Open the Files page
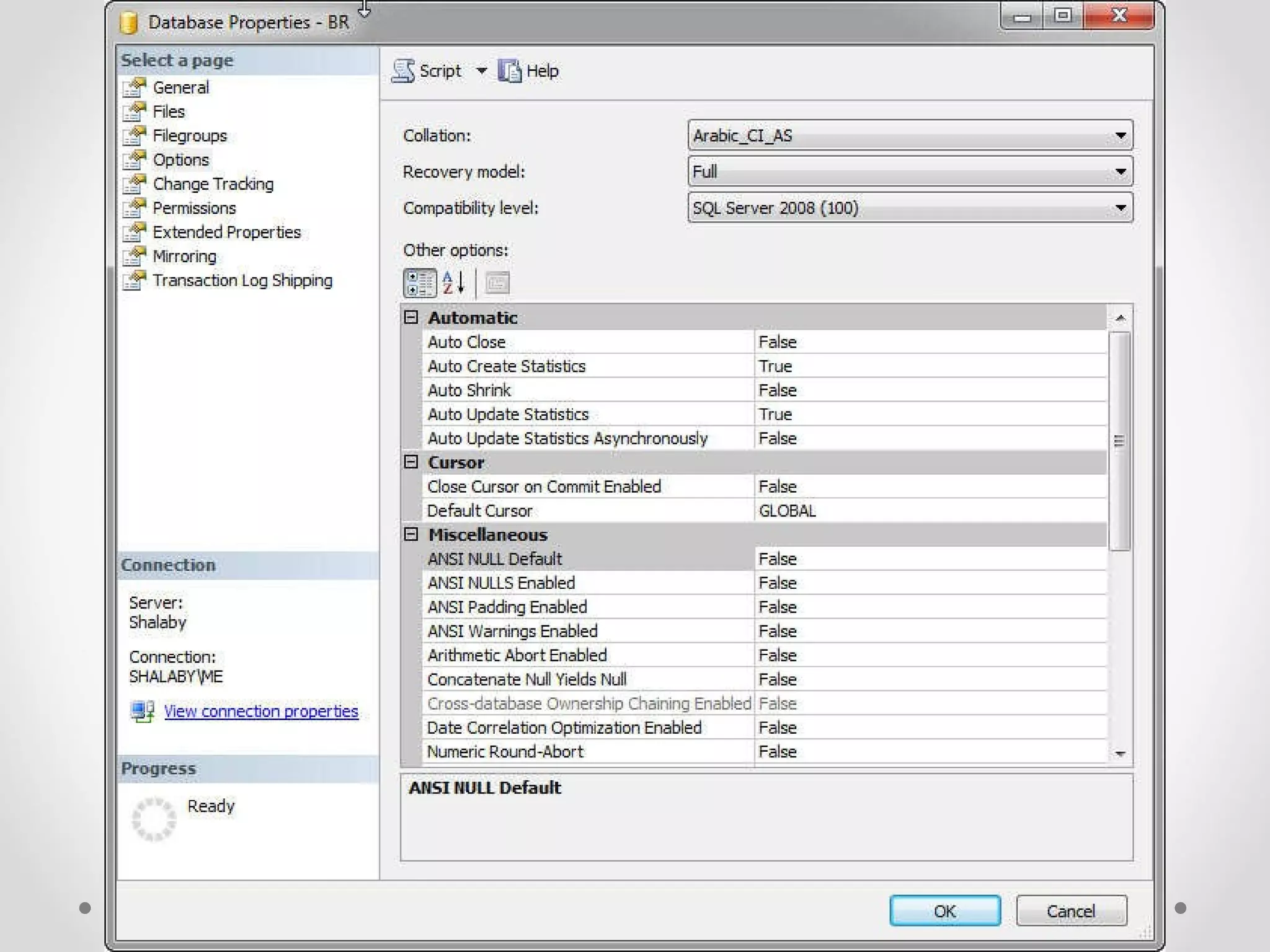Screen dimensions: 1270x952 pyautogui.click(x=169, y=112)
